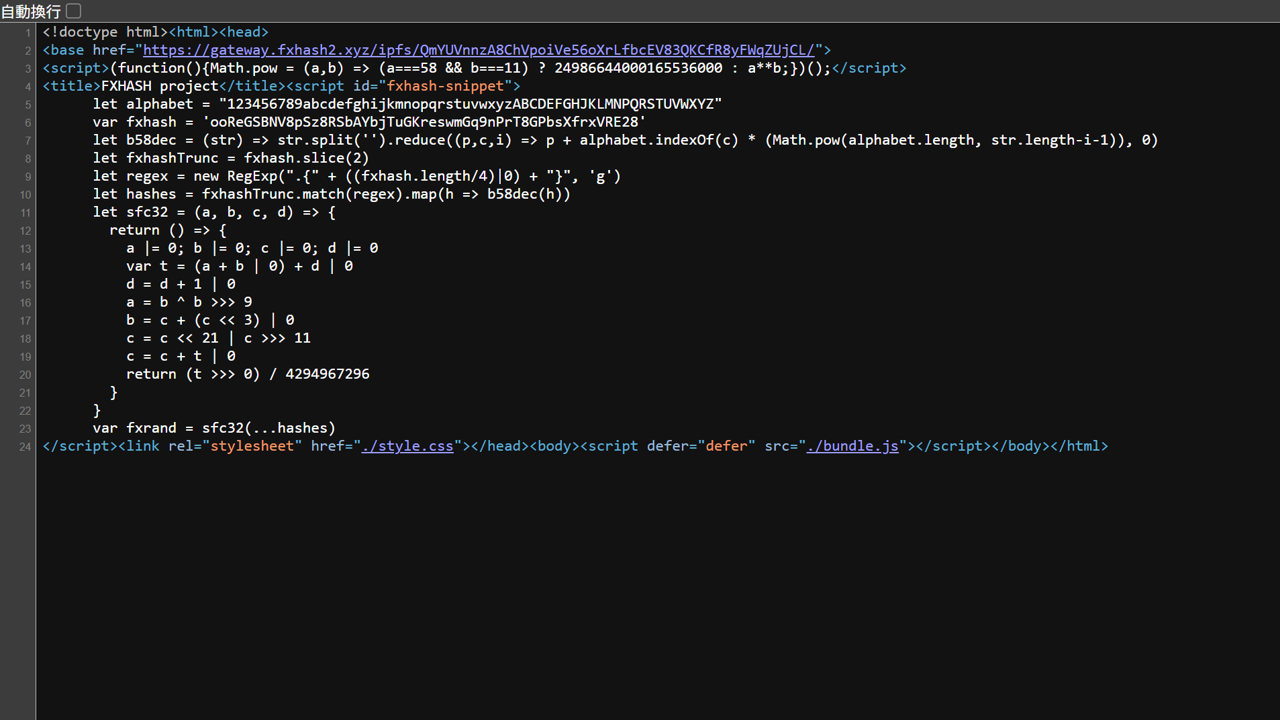Click the fxhashTrunc = fxhash.slice(2) line
1280x720 pixels.
point(231,158)
